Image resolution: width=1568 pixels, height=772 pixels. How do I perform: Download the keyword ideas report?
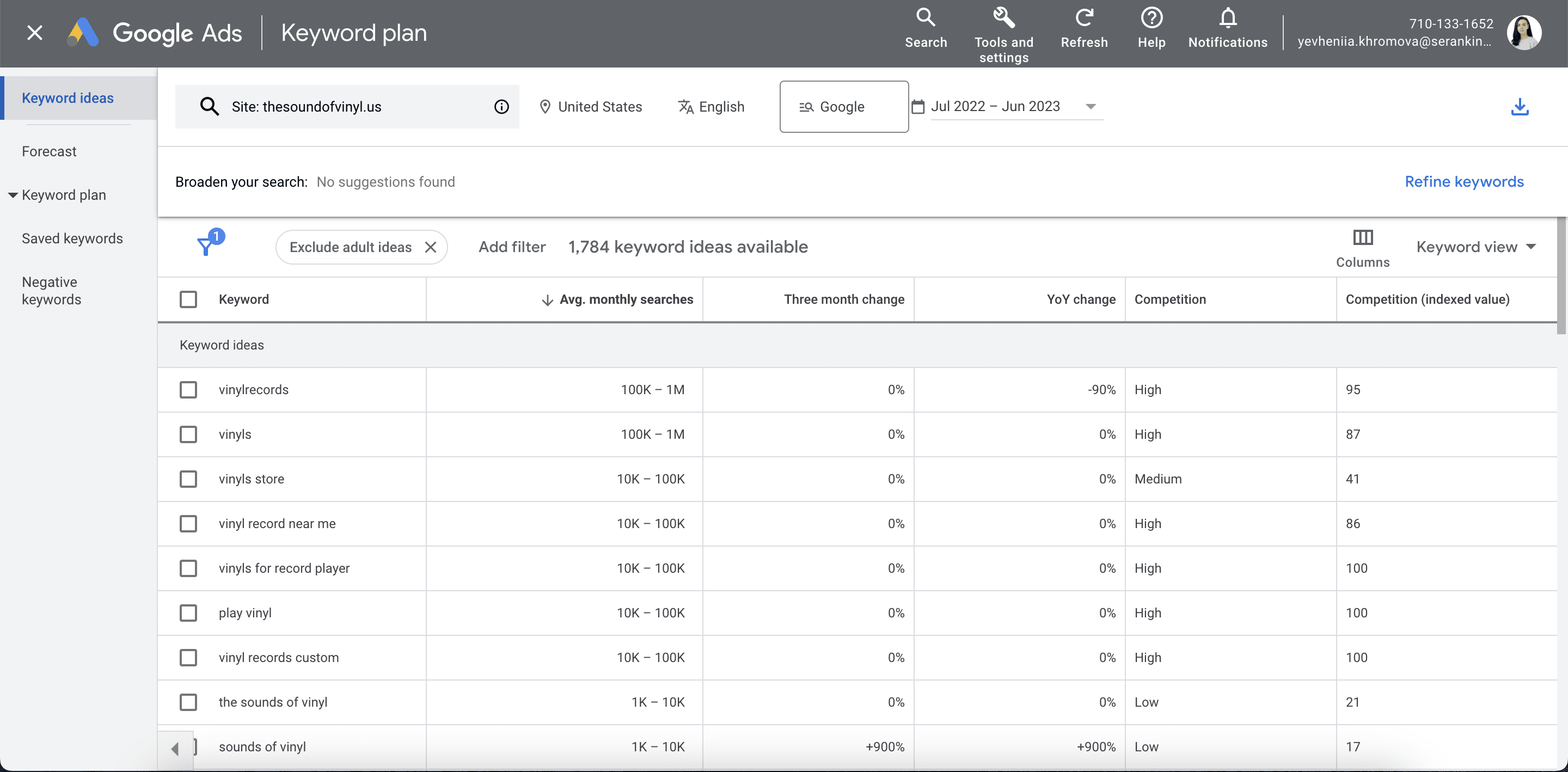pyautogui.click(x=1520, y=106)
